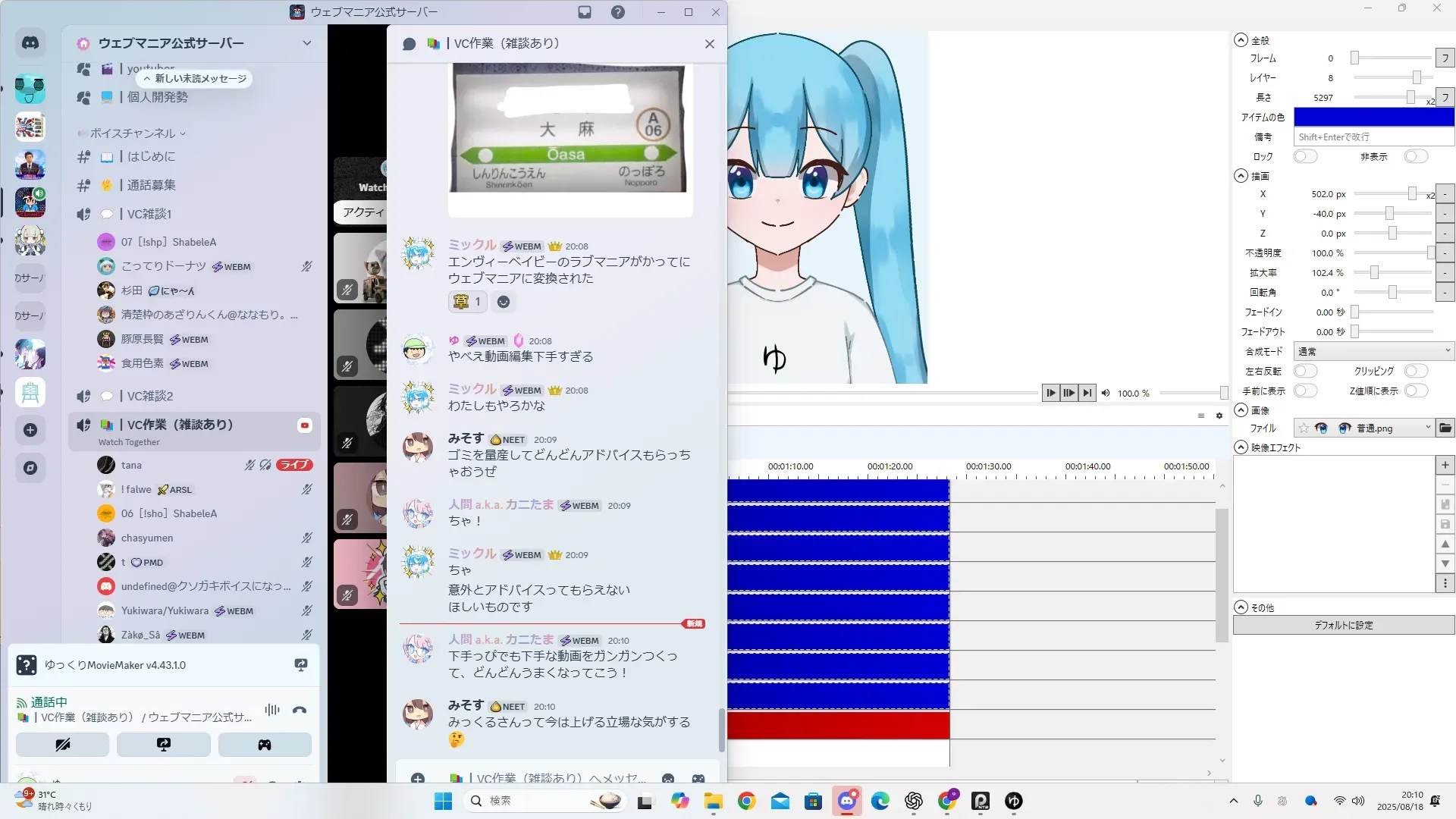The width and height of the screenshot is (1456, 819).
Task: Click the screen share button
Action: [x=163, y=745]
